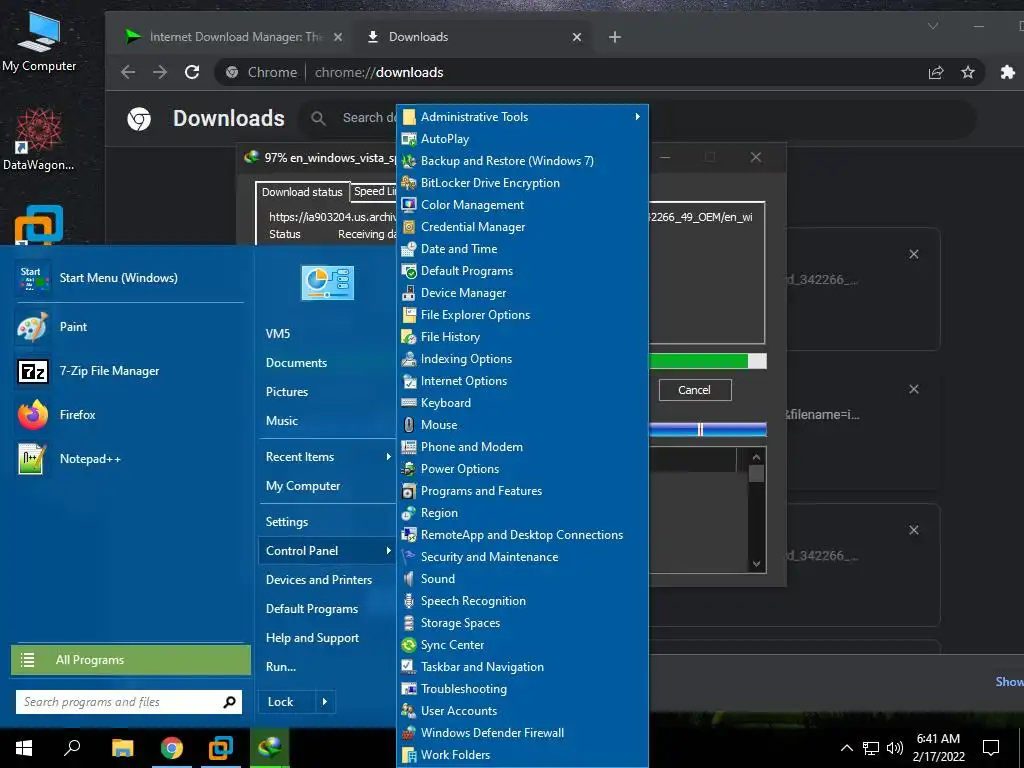1024x768 pixels.
Task: Click the BitLocker Drive Encryption icon
Action: coord(409,183)
